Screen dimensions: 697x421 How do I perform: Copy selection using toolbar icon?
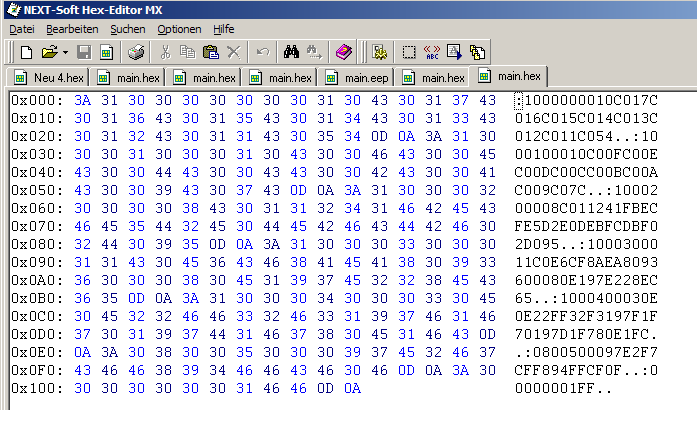coord(187,52)
